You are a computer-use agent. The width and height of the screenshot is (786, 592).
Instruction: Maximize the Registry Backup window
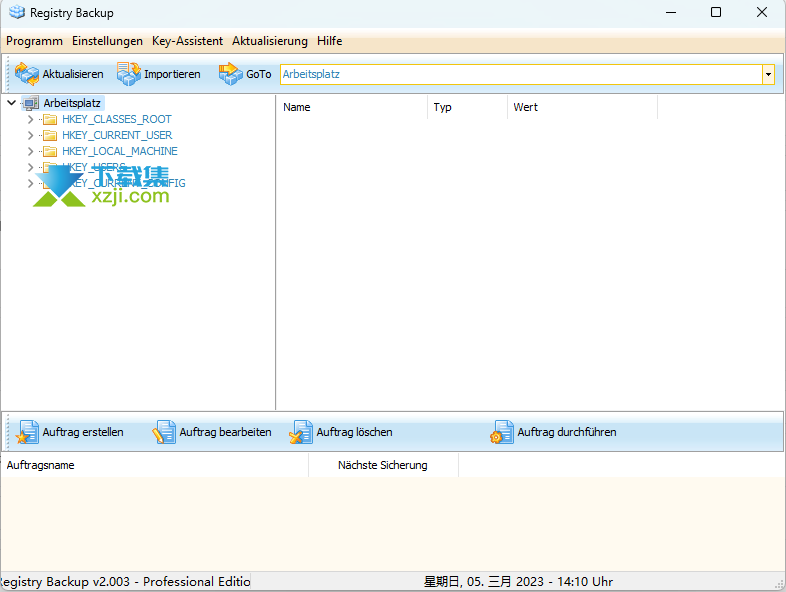(716, 13)
